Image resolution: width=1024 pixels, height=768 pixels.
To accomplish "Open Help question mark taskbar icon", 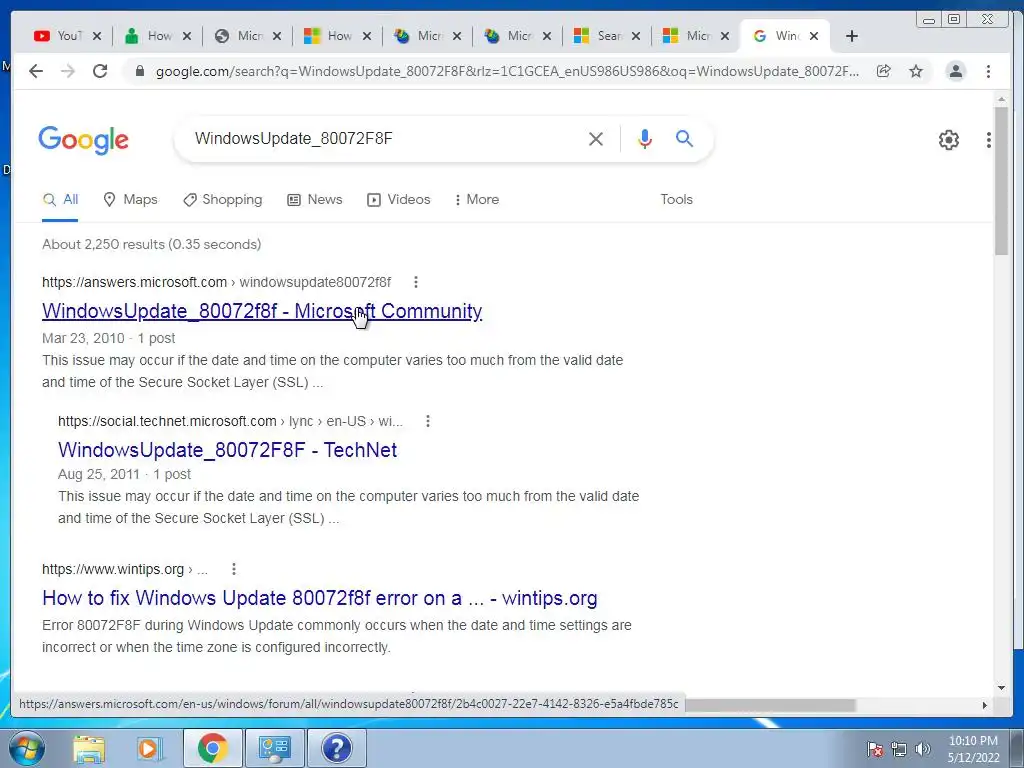I will (x=336, y=748).
